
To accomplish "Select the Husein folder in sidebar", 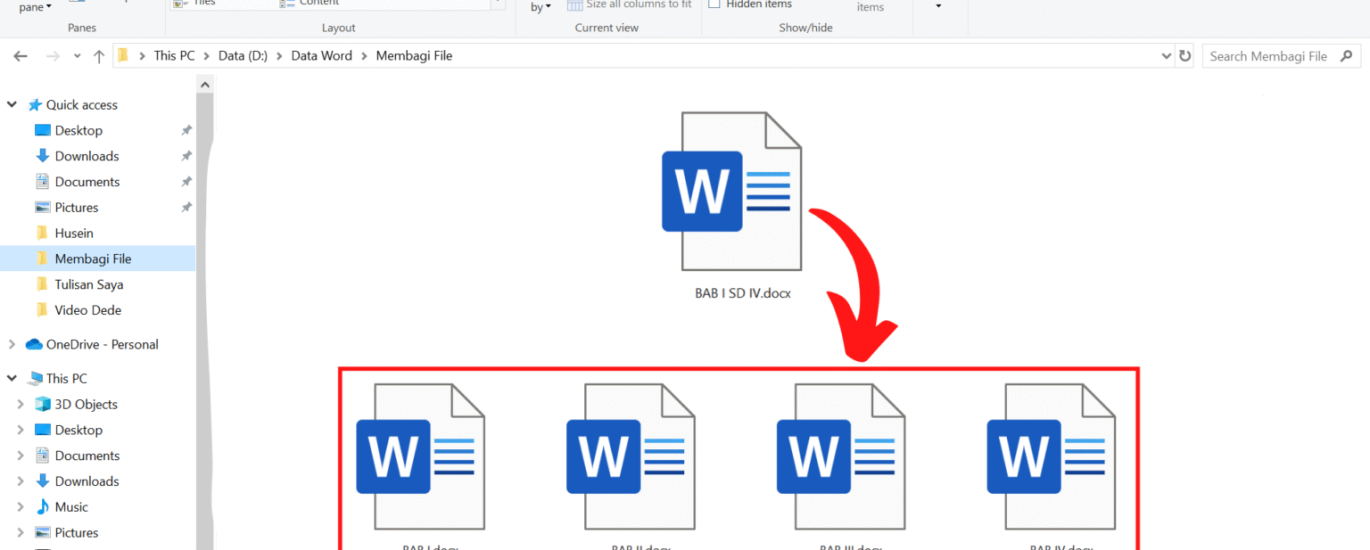I will [x=74, y=233].
